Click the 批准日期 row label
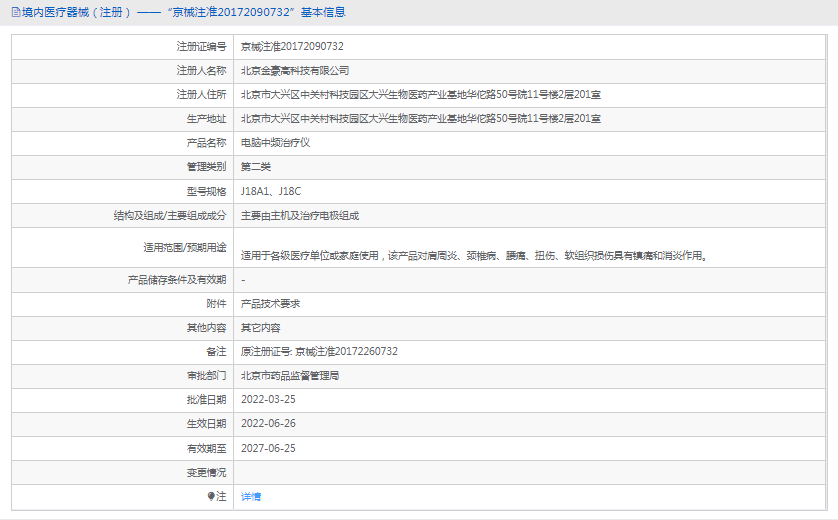Screen dimensions: 838x520 pyautogui.click(x=206, y=399)
